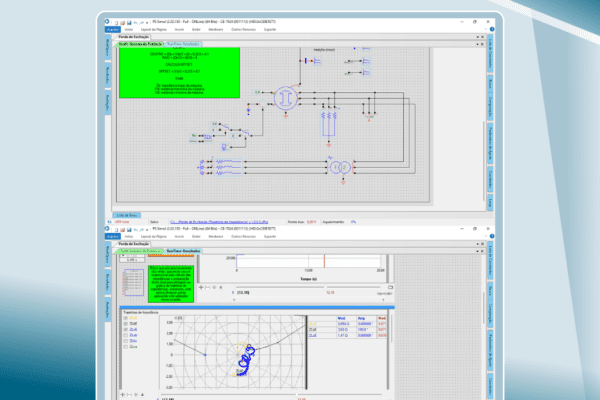Click the Save icon in top window toolbar

[129, 23]
